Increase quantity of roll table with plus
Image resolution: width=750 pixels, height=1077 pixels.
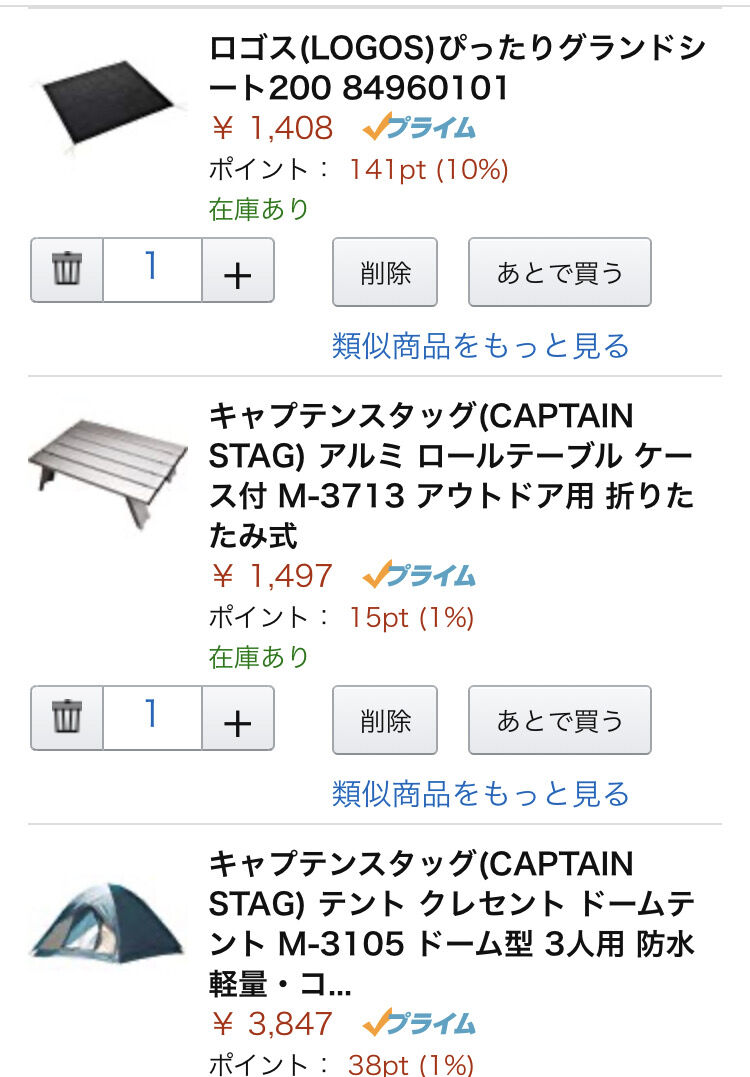tap(238, 718)
